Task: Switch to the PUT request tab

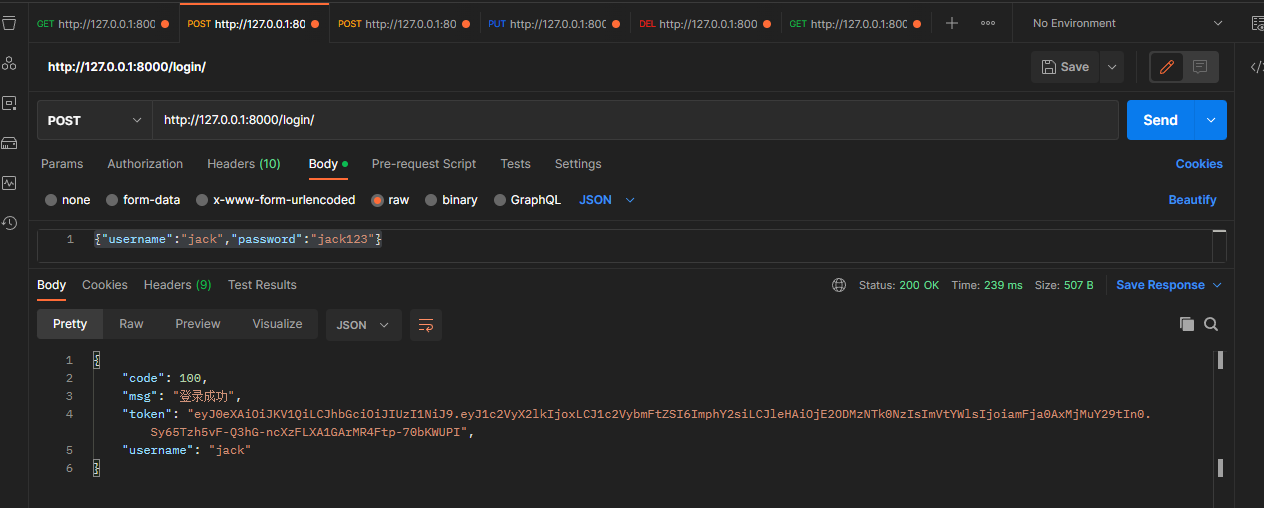Action: coord(555,23)
